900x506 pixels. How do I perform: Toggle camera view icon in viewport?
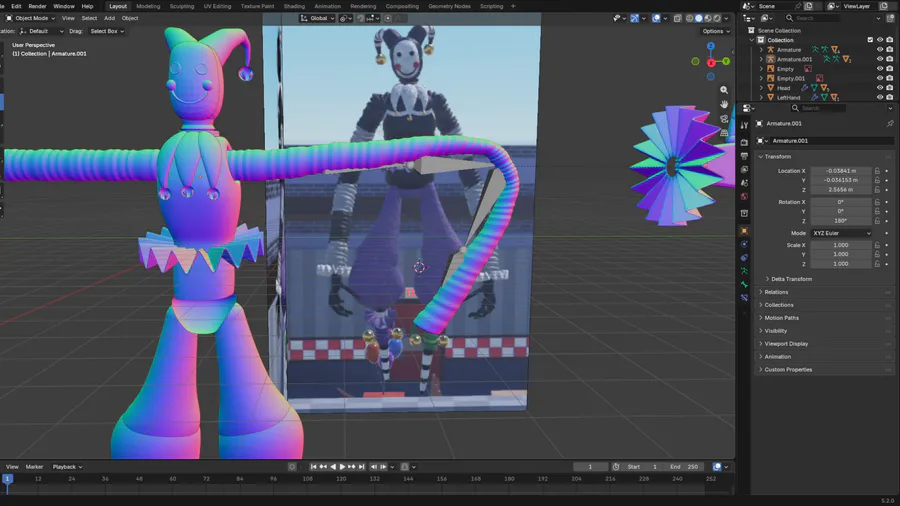pyautogui.click(x=724, y=119)
